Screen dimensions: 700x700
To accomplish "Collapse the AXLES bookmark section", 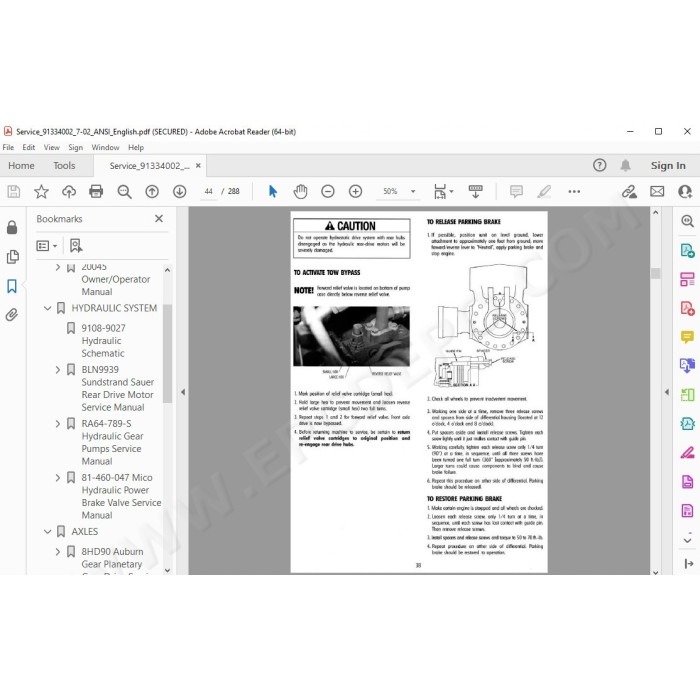I will (47, 532).
